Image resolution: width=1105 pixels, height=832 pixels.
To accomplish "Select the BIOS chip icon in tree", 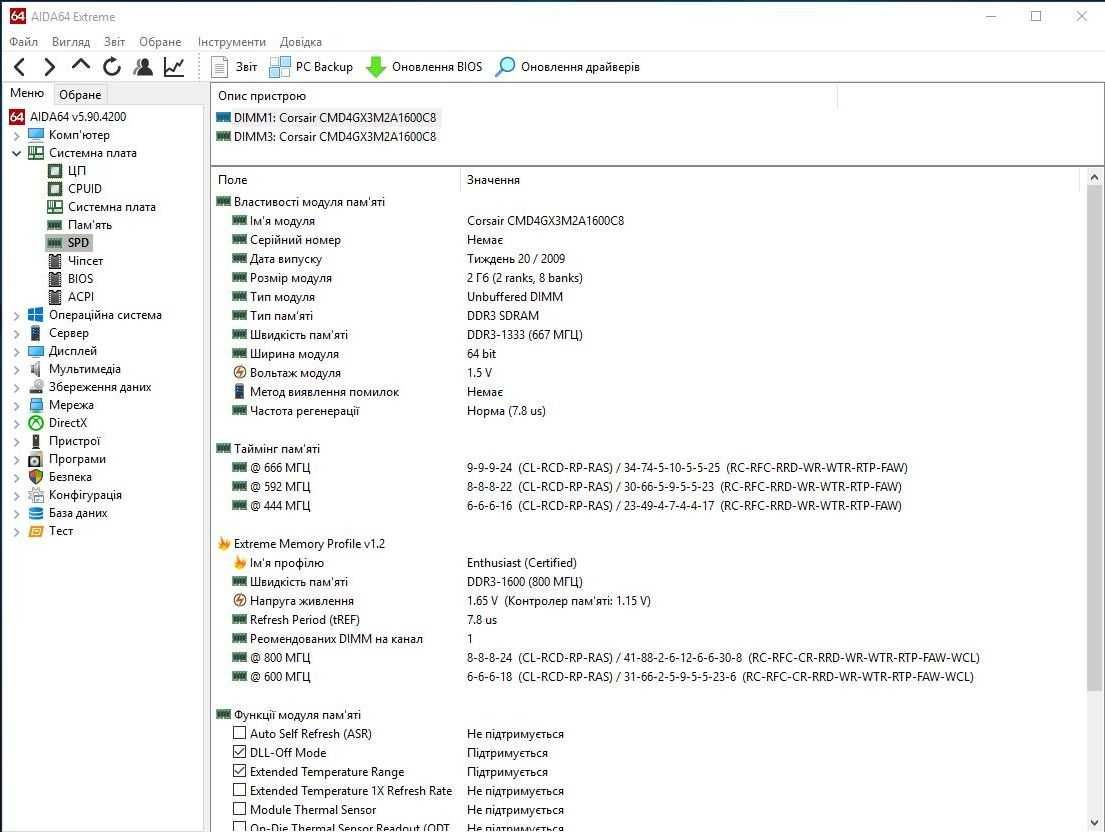I will tap(55, 279).
